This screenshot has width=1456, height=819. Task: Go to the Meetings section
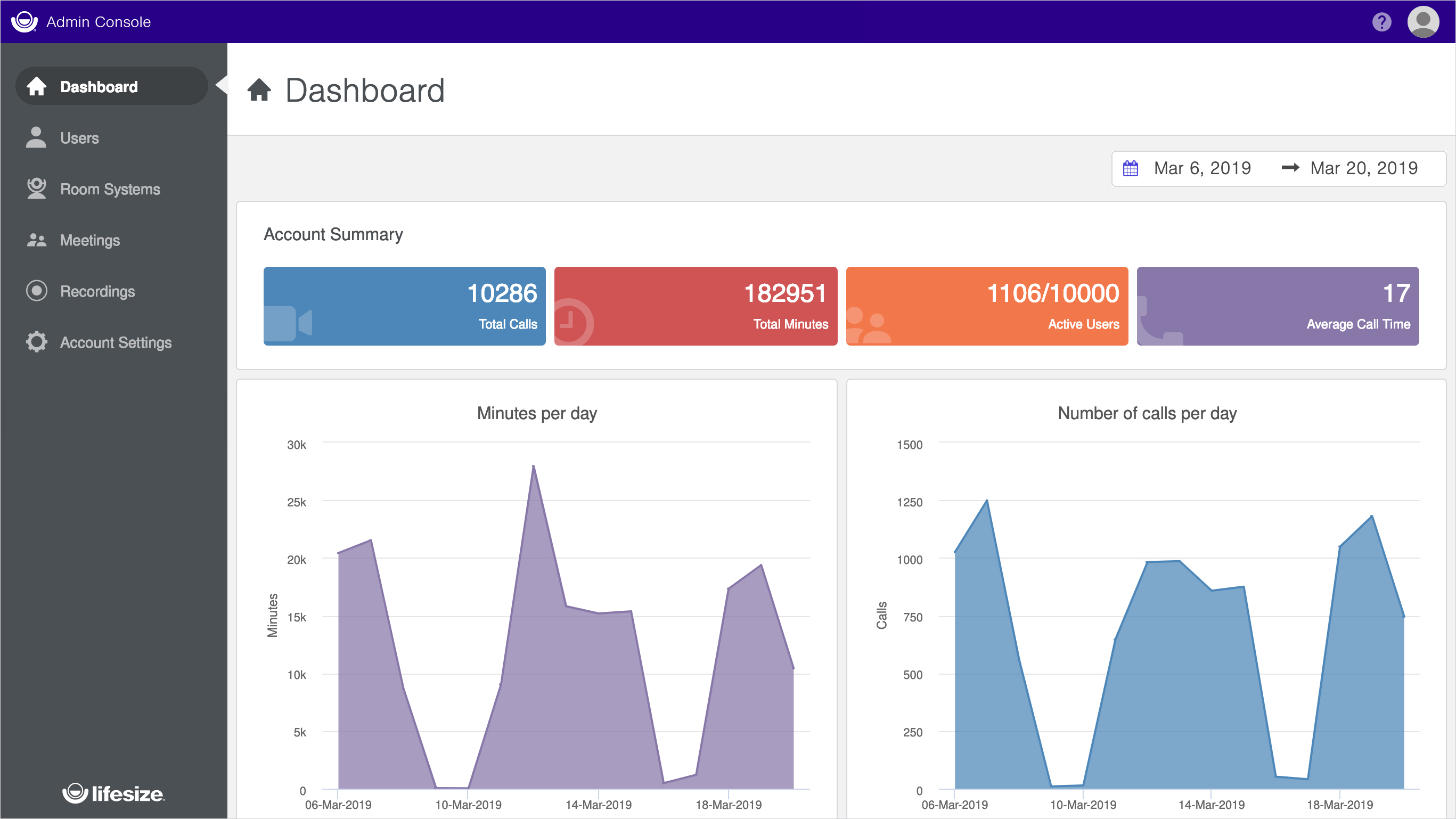[x=90, y=240]
